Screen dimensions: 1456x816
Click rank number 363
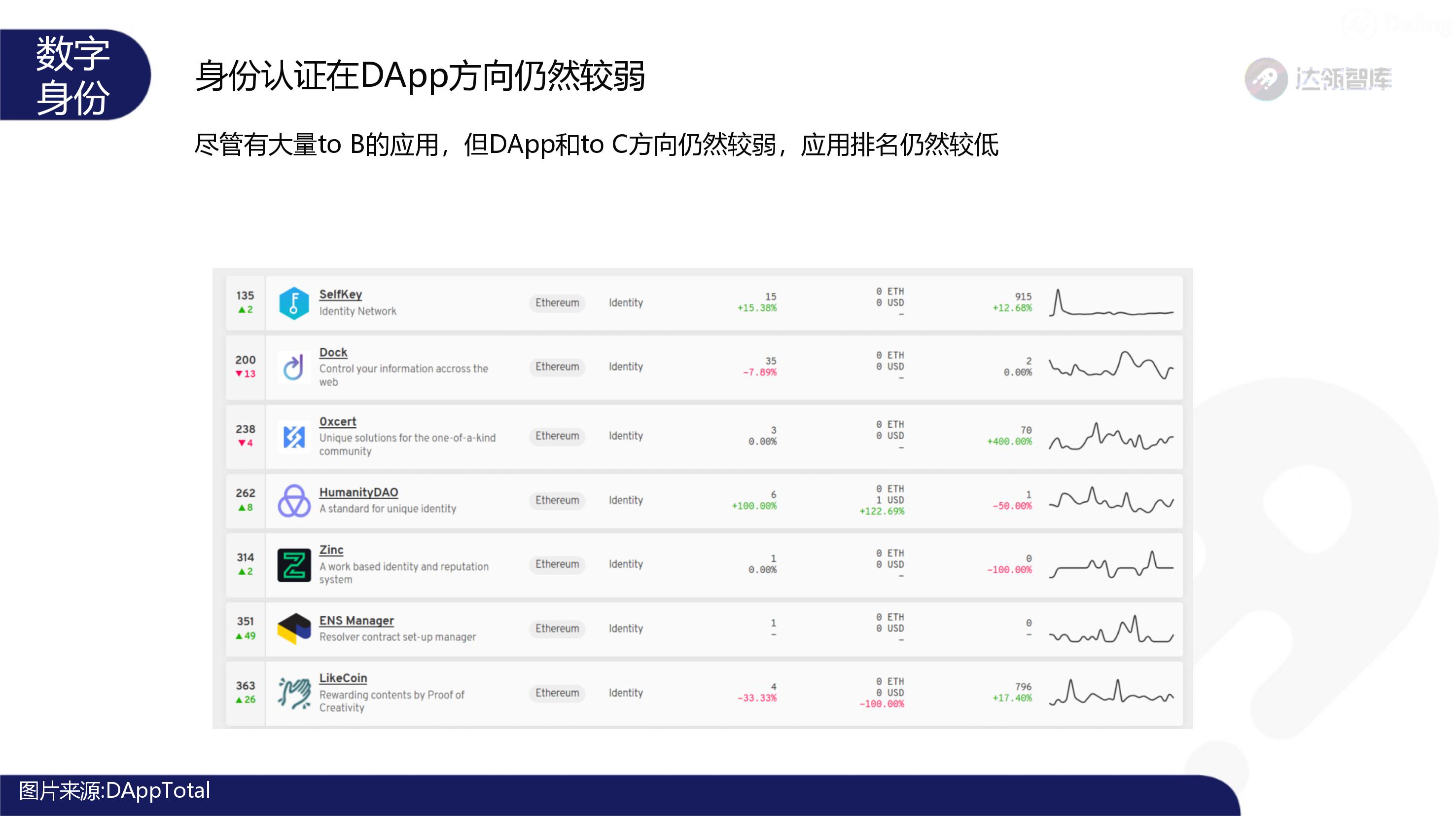(246, 686)
